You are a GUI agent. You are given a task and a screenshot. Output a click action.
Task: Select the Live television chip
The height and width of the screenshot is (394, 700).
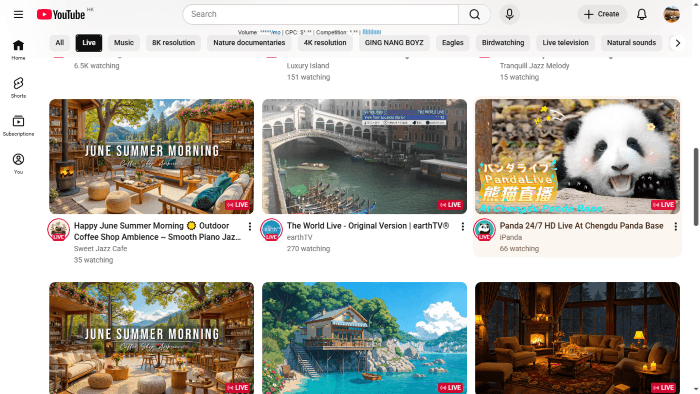[566, 43]
